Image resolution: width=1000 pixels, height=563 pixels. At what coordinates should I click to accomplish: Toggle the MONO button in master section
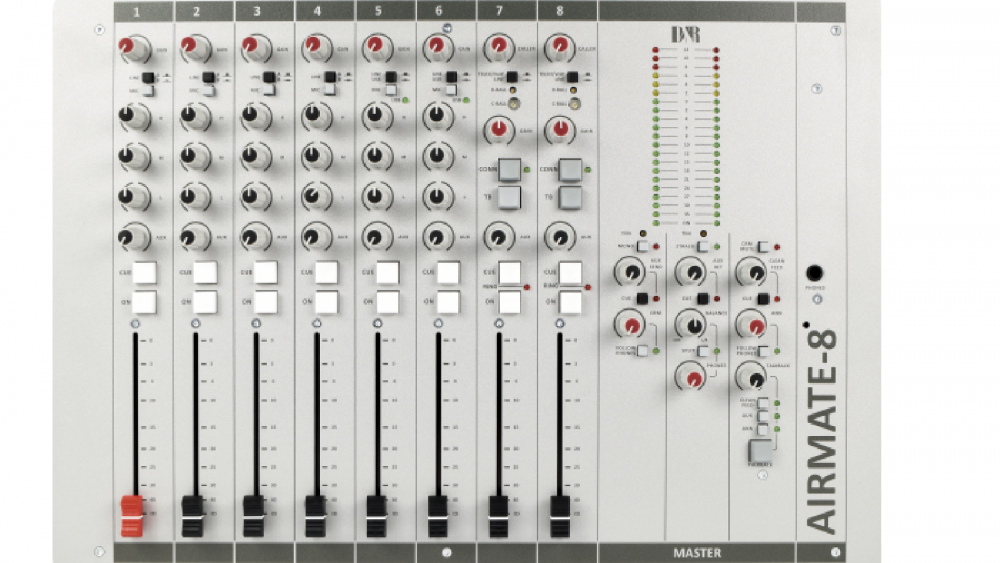click(x=642, y=247)
